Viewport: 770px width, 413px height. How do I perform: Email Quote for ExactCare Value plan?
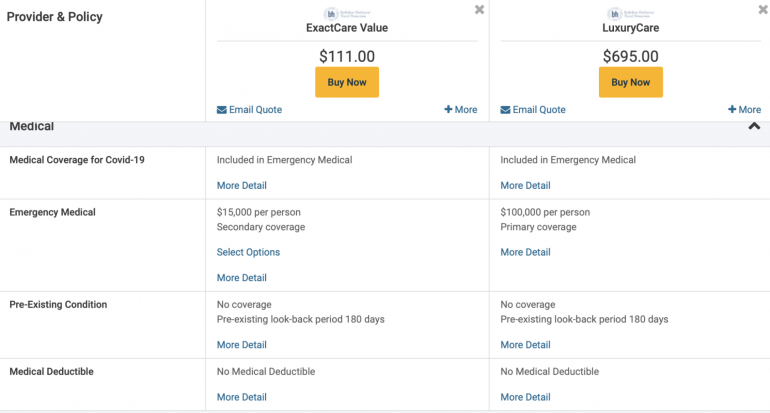click(249, 110)
